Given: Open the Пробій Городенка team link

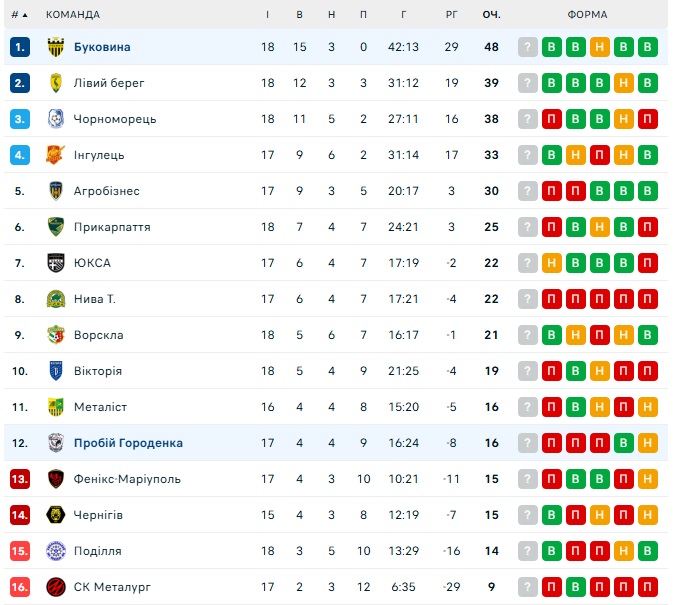Looking at the screenshot, I should (x=128, y=443).
